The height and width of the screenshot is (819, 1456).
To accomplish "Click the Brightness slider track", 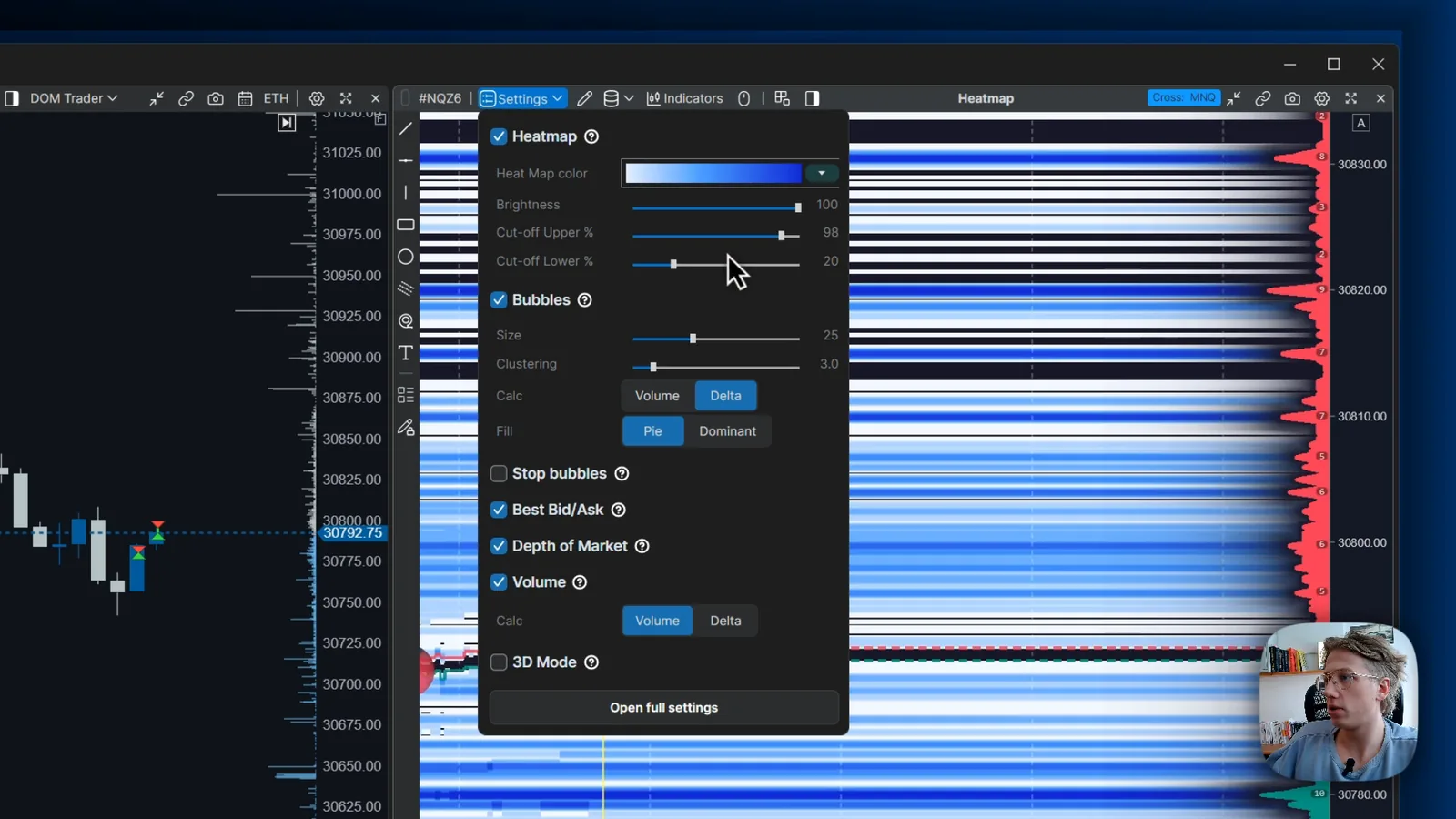I will click(x=716, y=207).
